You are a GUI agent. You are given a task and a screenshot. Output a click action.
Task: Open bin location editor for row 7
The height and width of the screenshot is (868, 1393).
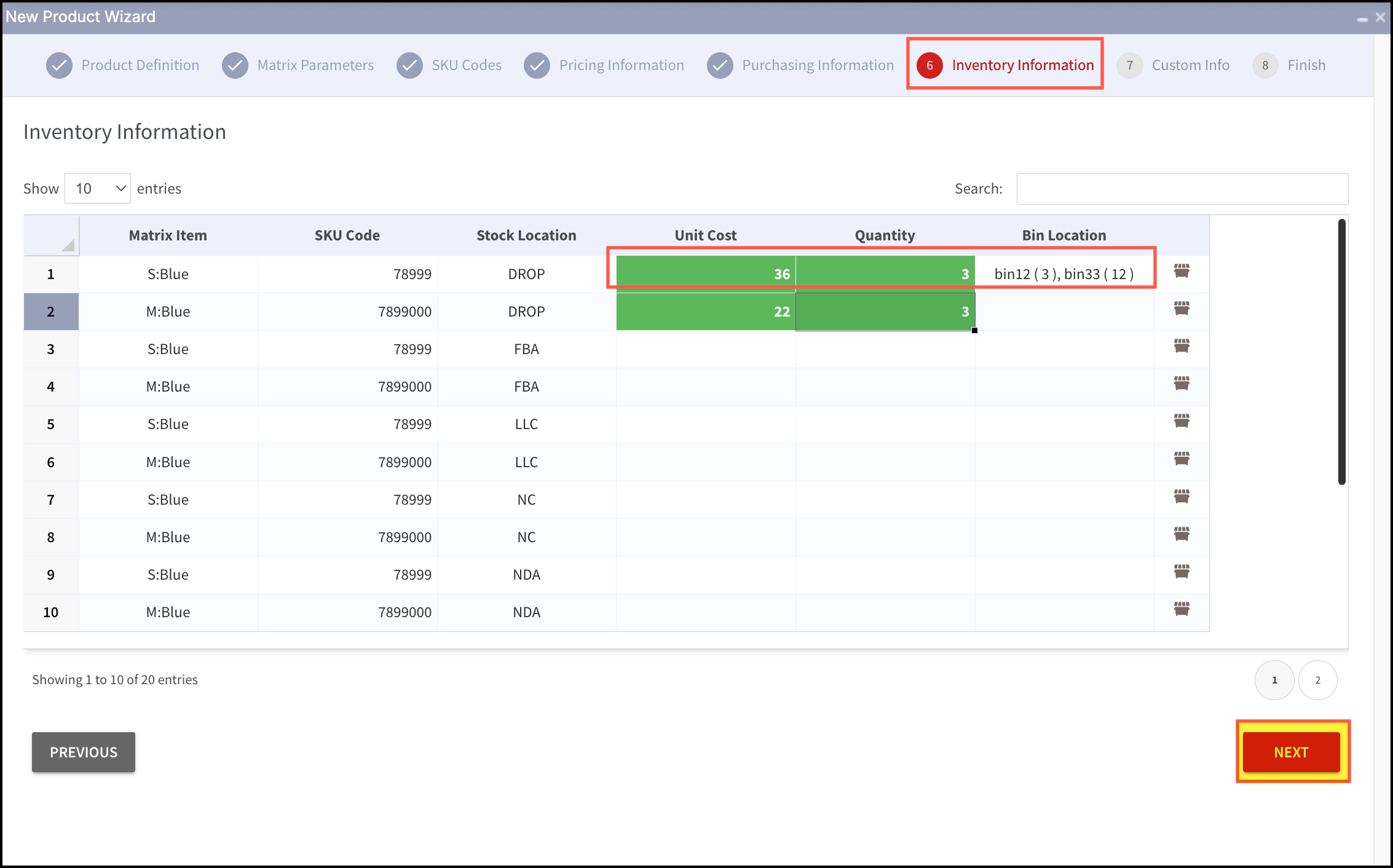[x=1182, y=497]
